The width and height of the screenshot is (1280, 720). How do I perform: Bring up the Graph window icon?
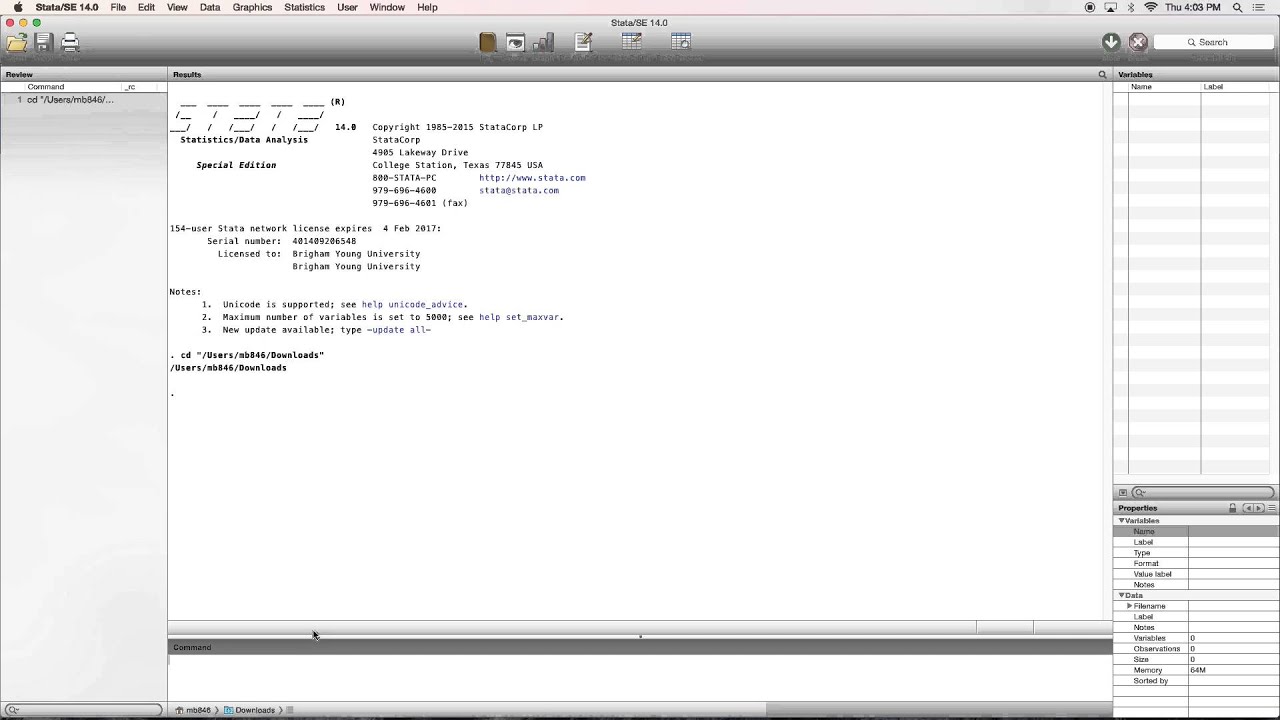pos(544,42)
